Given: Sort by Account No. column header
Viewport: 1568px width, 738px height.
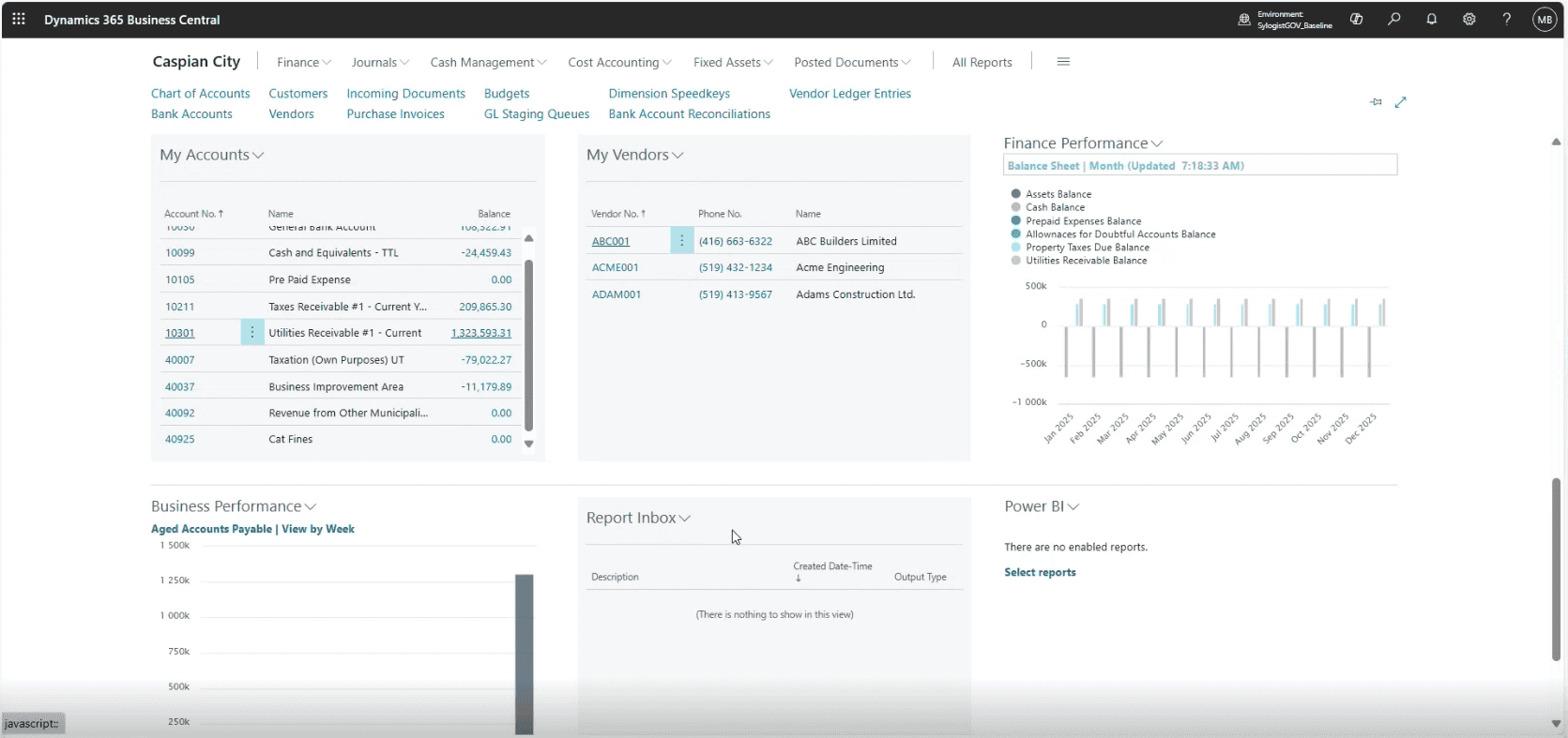Looking at the screenshot, I should click(x=193, y=214).
